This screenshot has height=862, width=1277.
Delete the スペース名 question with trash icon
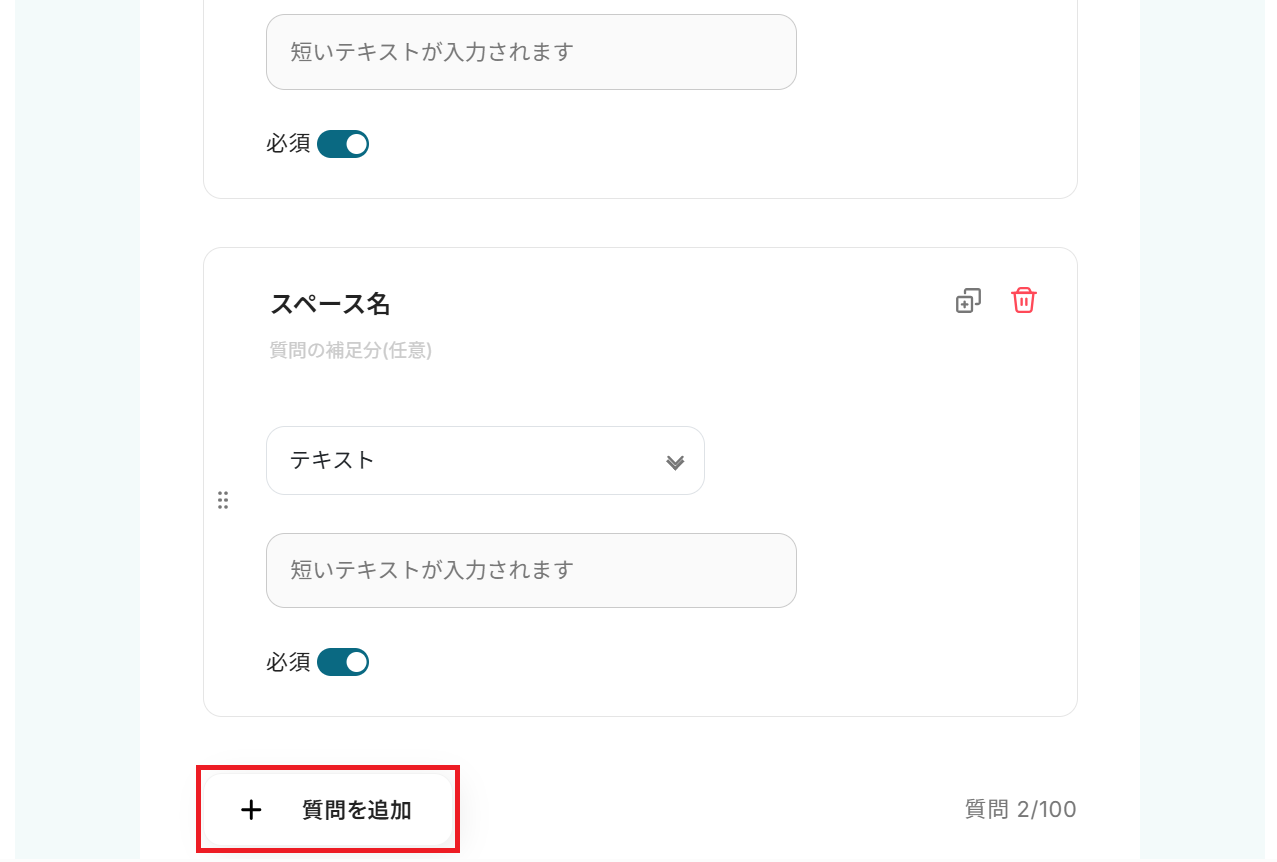coord(1023,300)
